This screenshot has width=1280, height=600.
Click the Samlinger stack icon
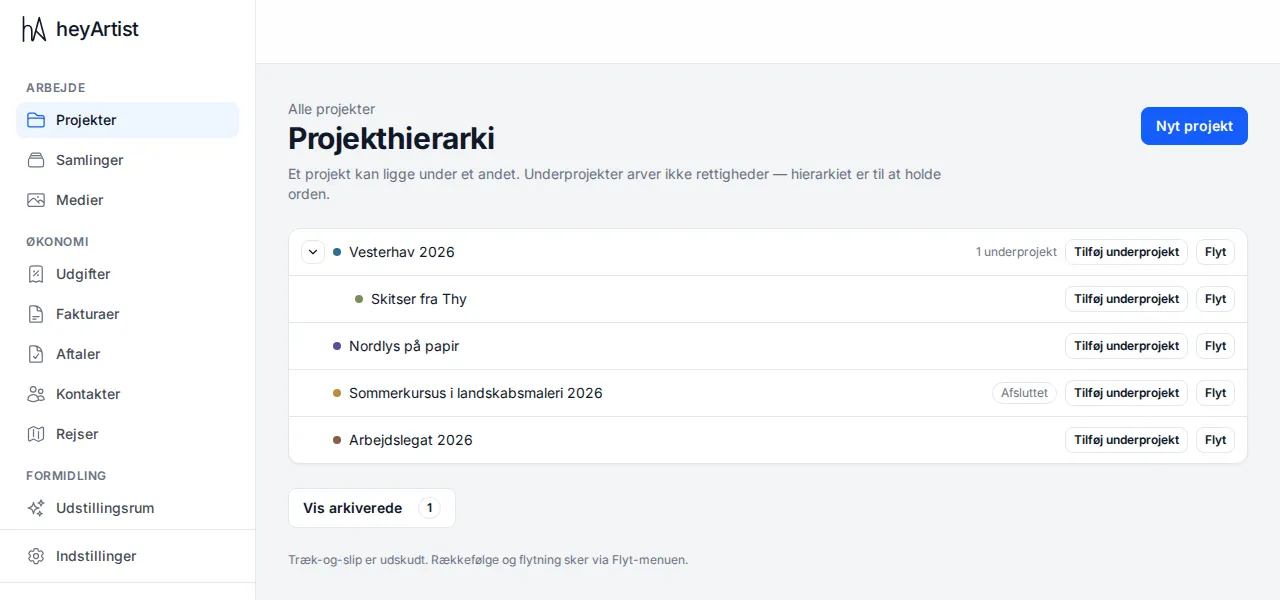click(36, 160)
